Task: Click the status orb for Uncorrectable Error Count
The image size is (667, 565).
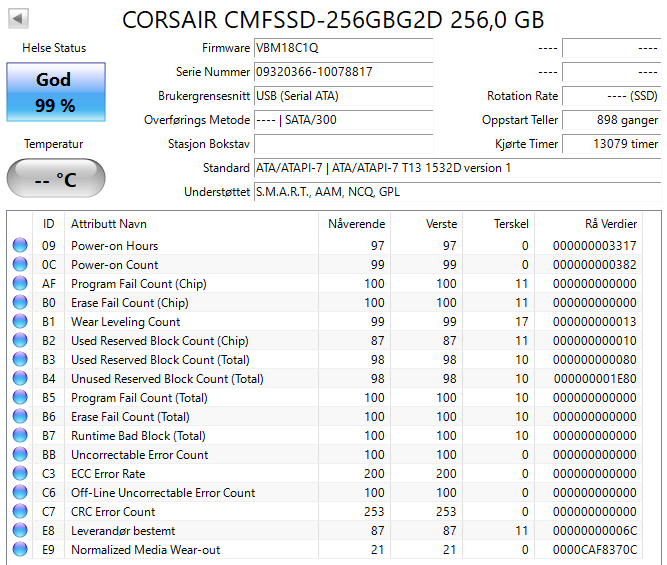Action: tap(20, 454)
